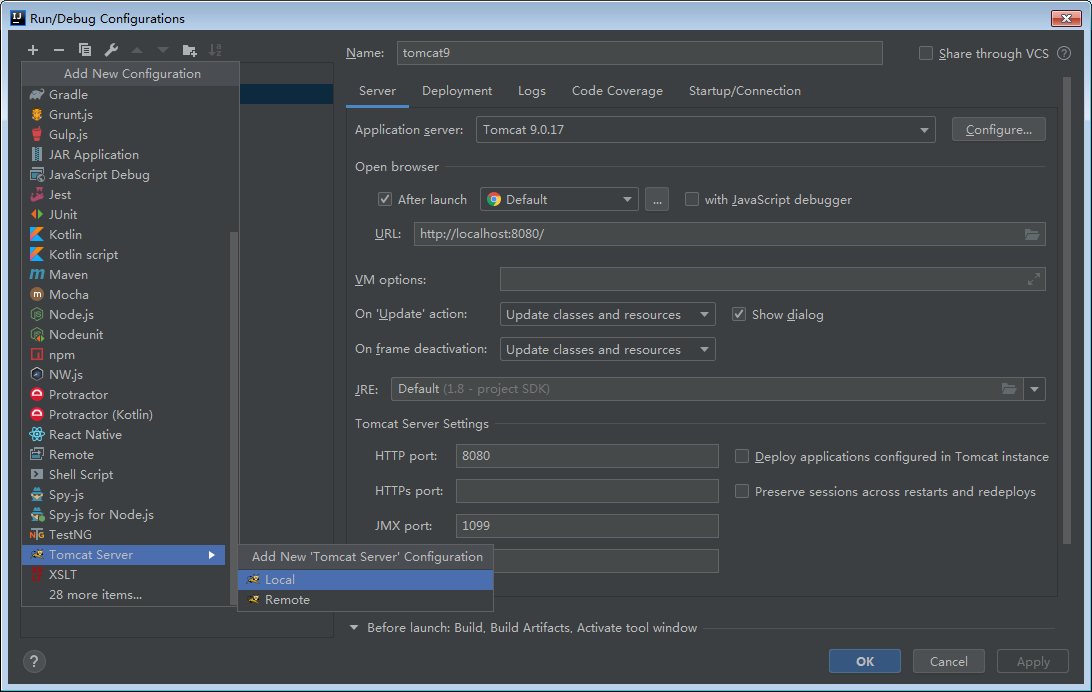1092x692 pixels.
Task: Select the Mocha configuration type
Action: click(x=124, y=294)
